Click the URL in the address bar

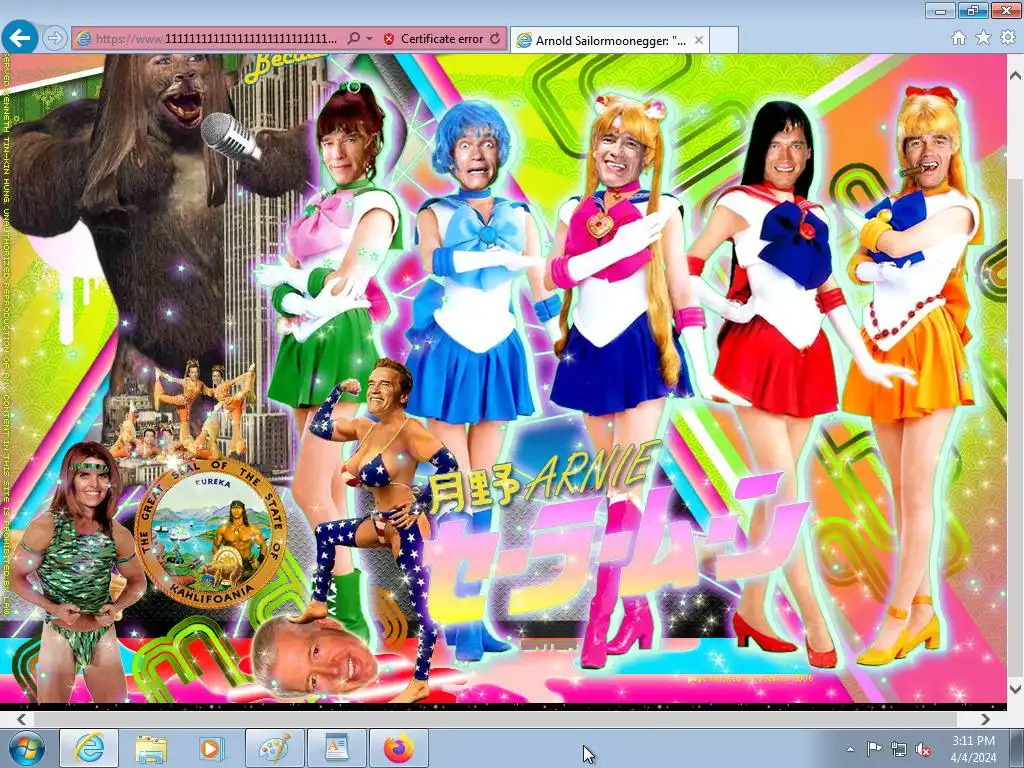point(216,39)
